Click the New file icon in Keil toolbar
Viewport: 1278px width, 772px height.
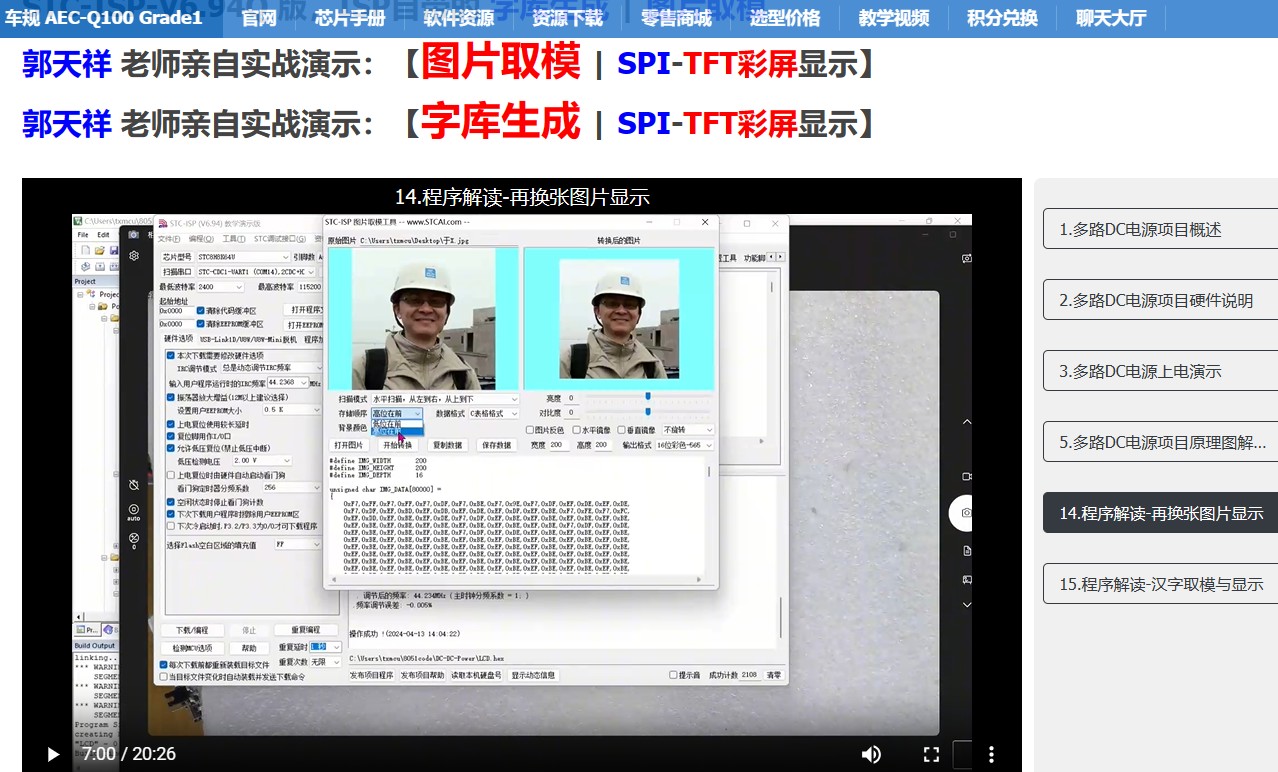pos(87,250)
